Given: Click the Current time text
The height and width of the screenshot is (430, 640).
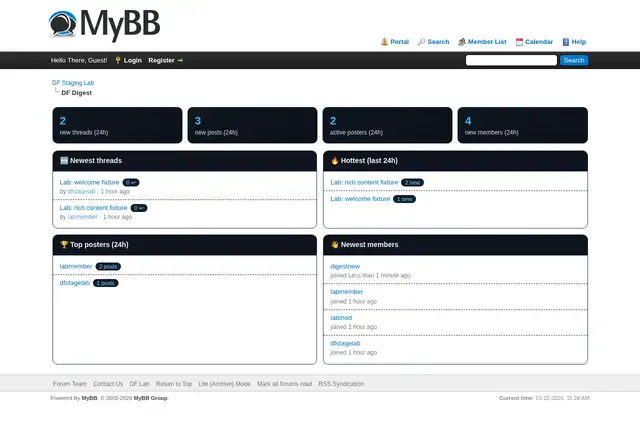Looking at the screenshot, I should pos(544,398).
